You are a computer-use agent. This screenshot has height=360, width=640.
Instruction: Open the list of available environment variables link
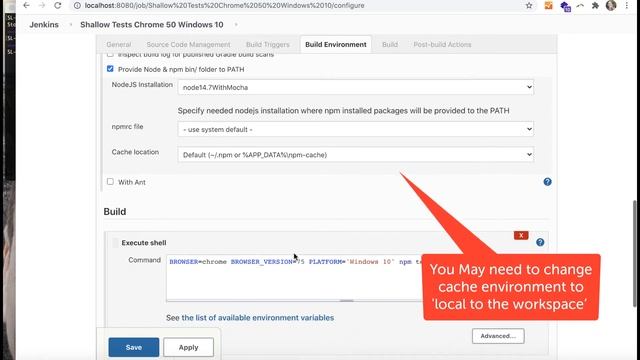tap(258, 318)
